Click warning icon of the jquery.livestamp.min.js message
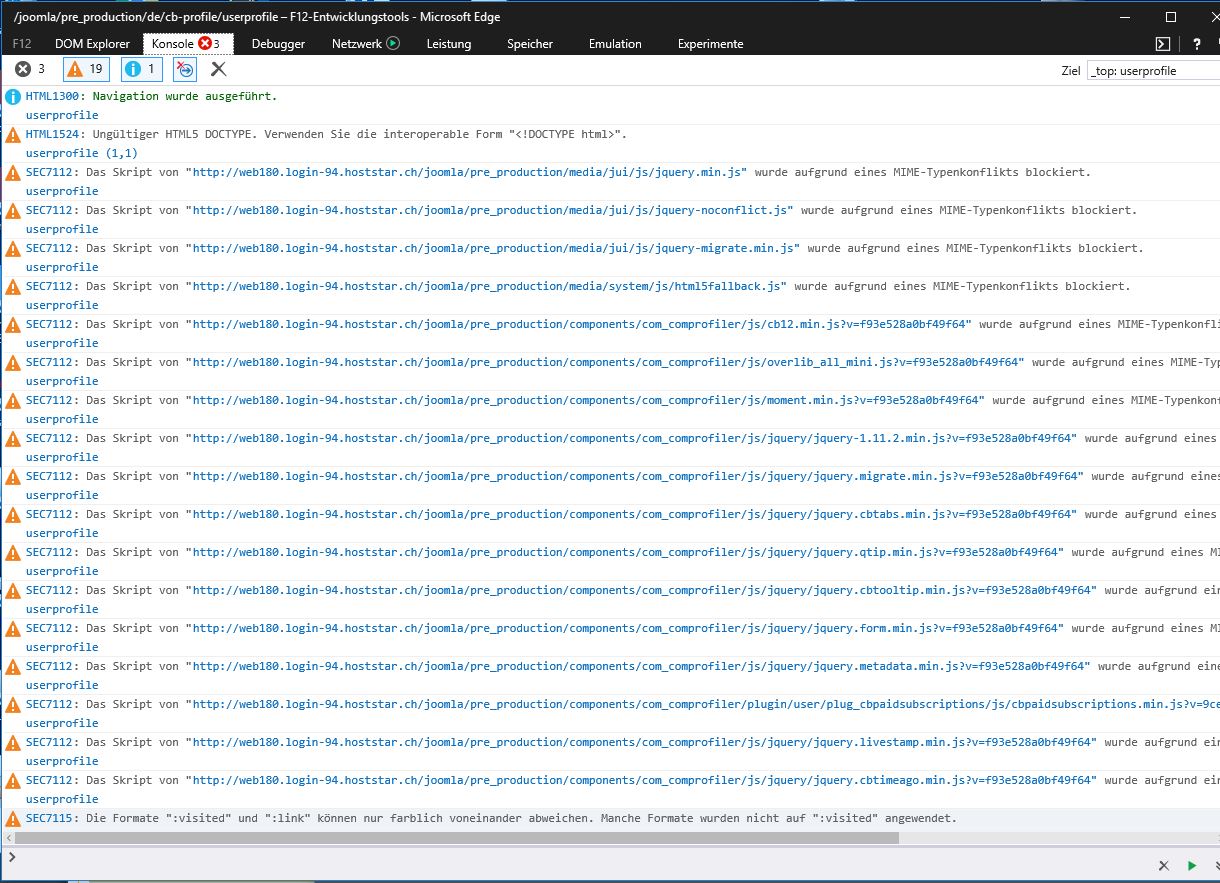 pyautogui.click(x=13, y=743)
